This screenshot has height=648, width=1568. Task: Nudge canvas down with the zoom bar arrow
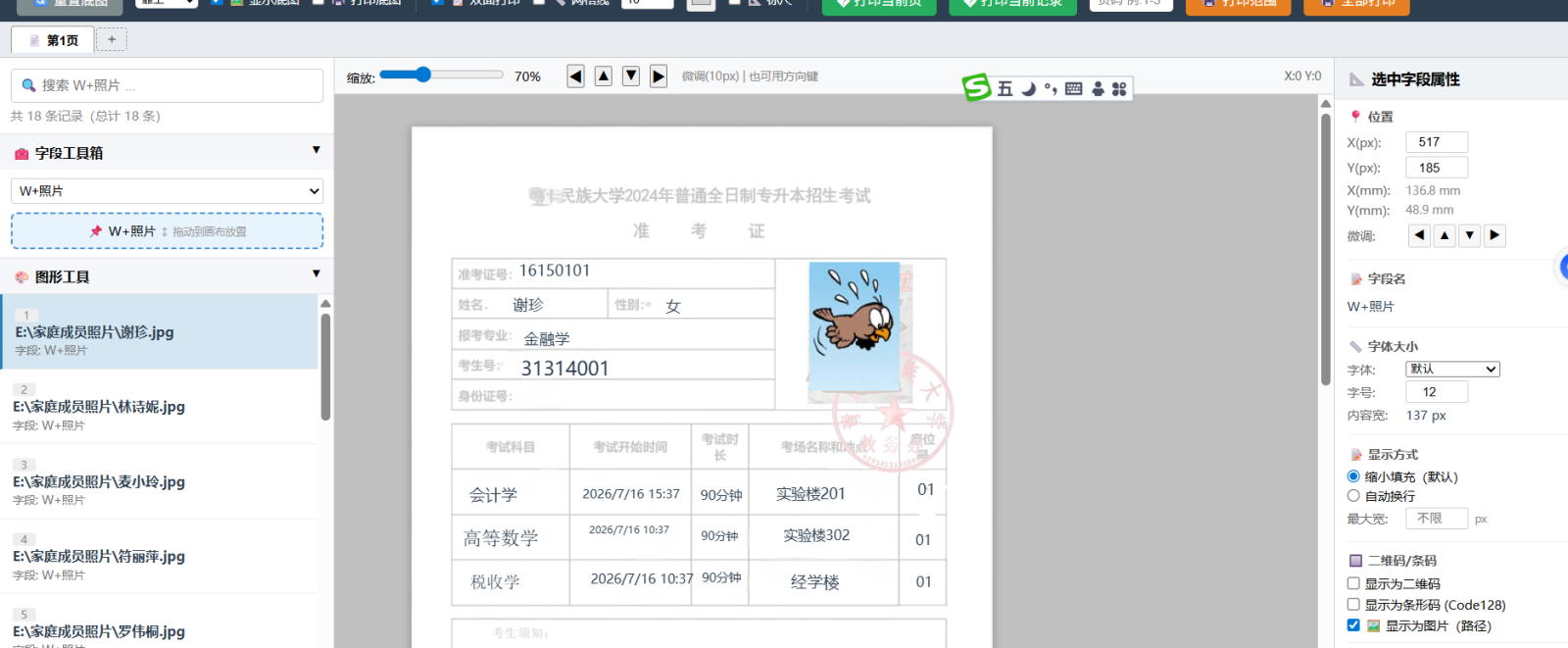point(631,75)
